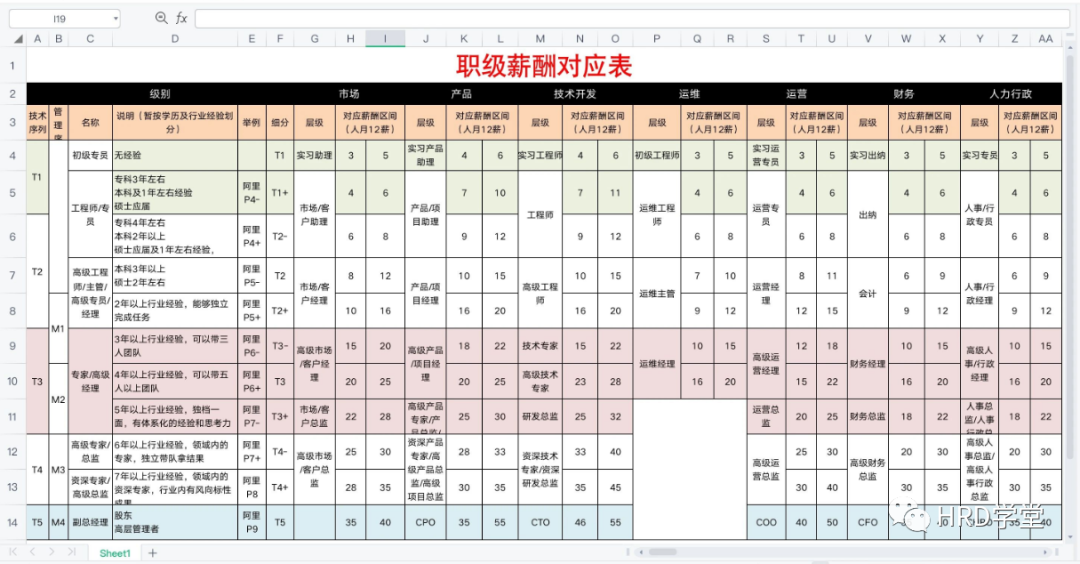Select the 实习工程师 cell

pyautogui.click(x=540, y=155)
